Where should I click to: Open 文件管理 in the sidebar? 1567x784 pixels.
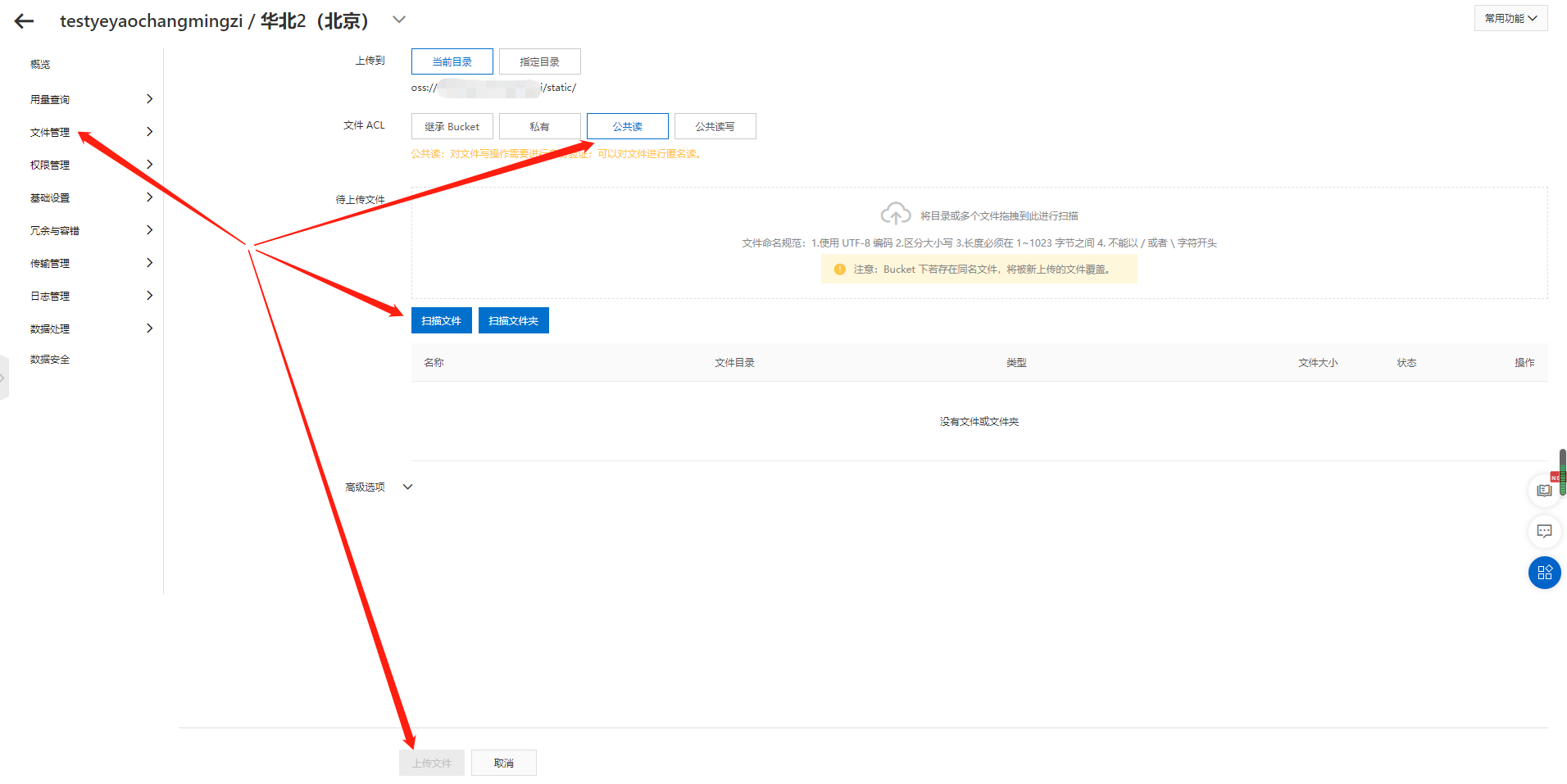(49, 131)
